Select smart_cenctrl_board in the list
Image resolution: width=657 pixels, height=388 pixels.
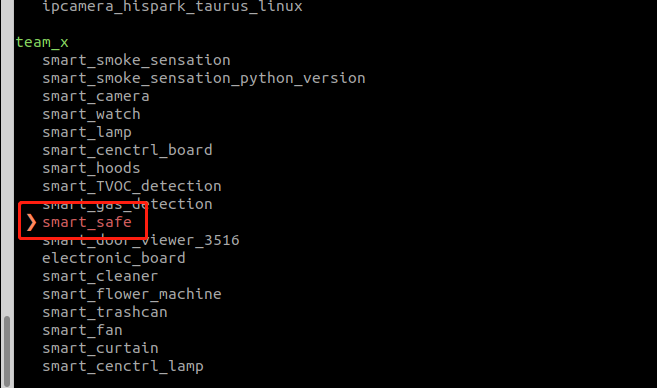127,150
